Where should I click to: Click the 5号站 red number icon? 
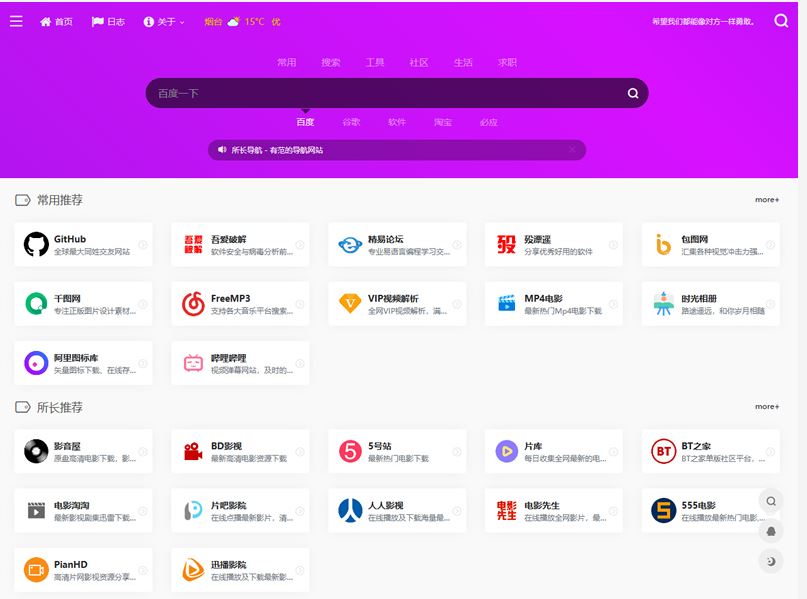[x=350, y=451]
